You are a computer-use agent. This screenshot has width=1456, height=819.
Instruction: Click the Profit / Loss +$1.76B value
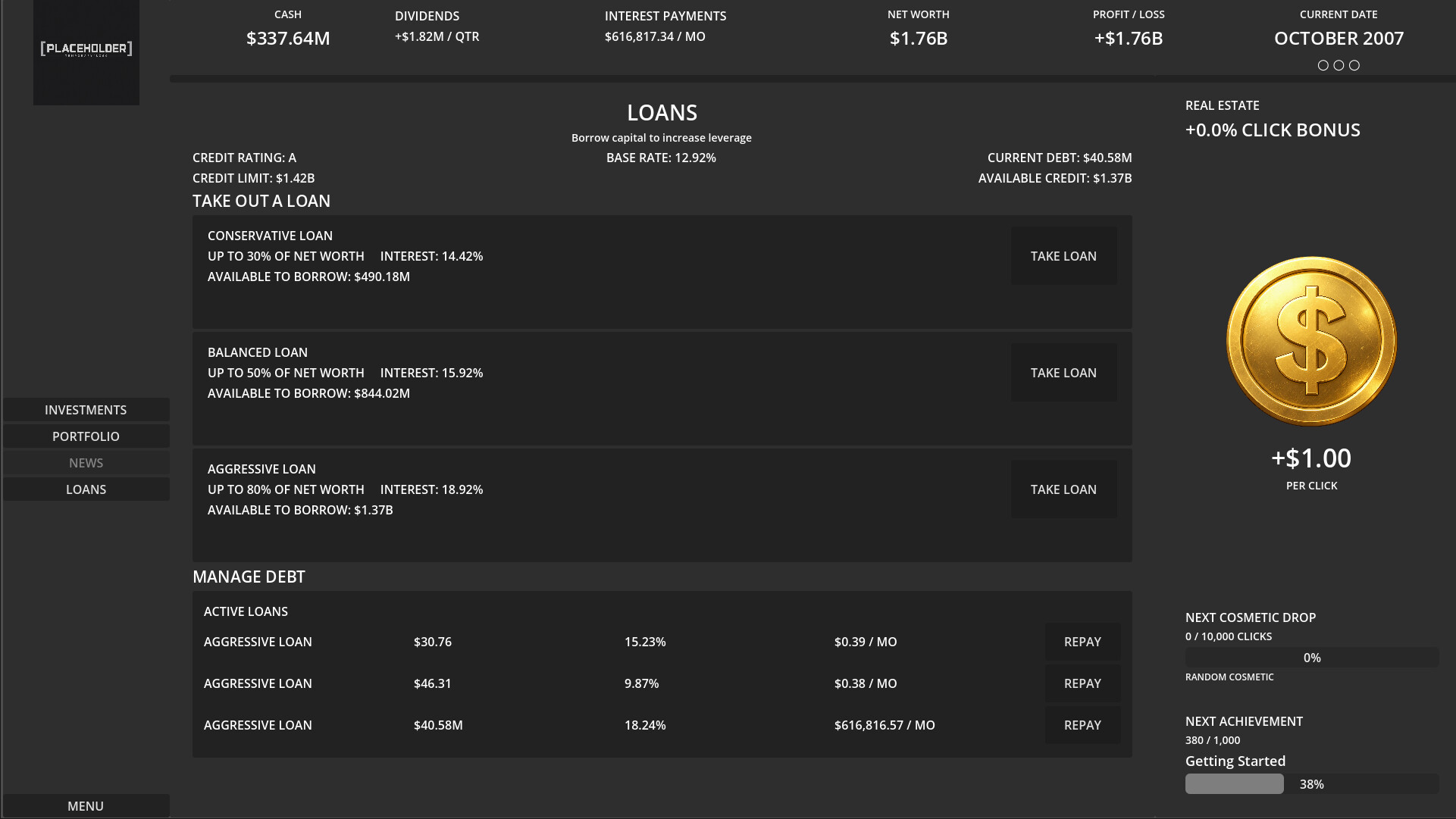pyautogui.click(x=1129, y=38)
